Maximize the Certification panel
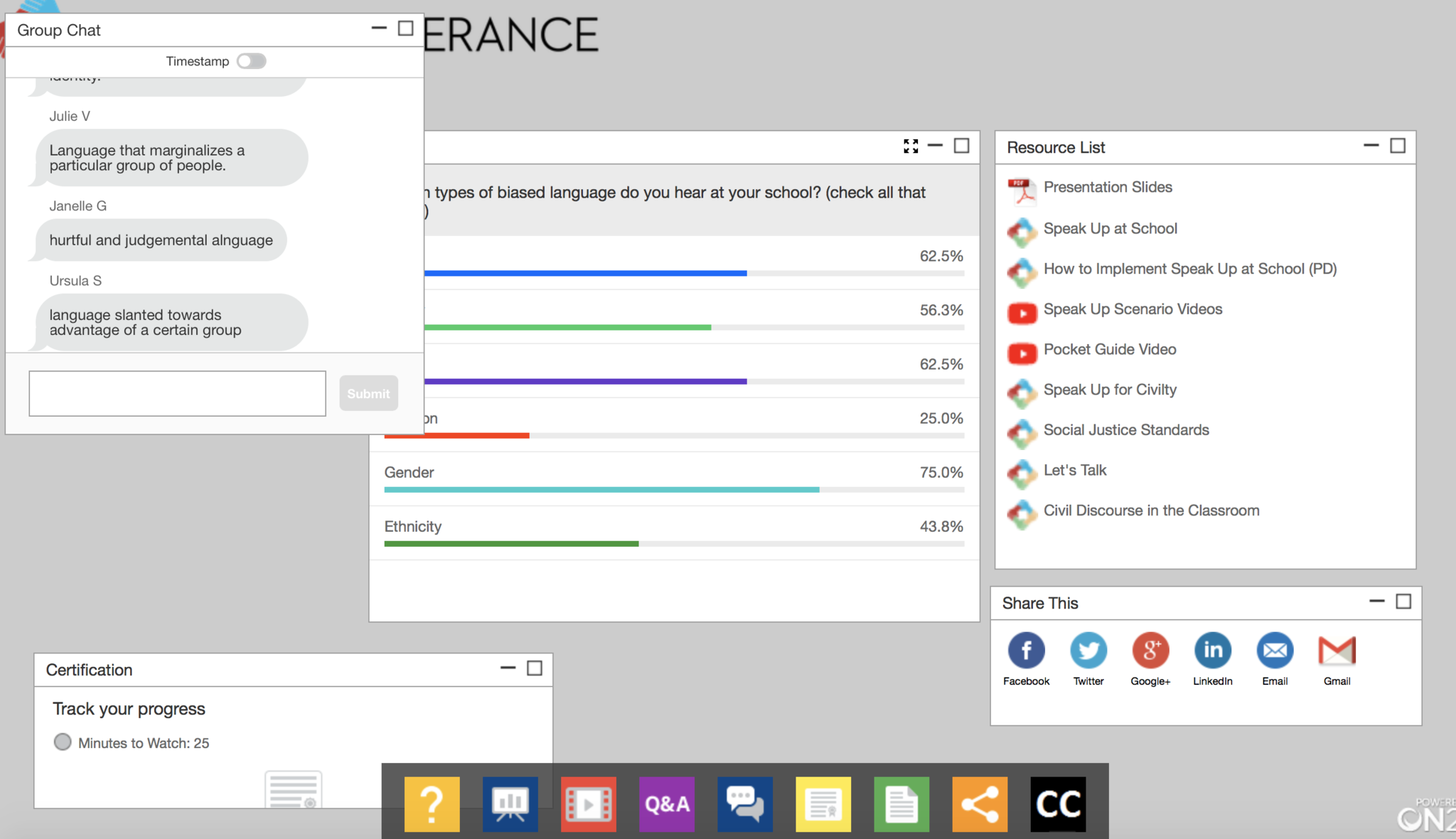Screen dimensions: 1456x839 [535, 668]
